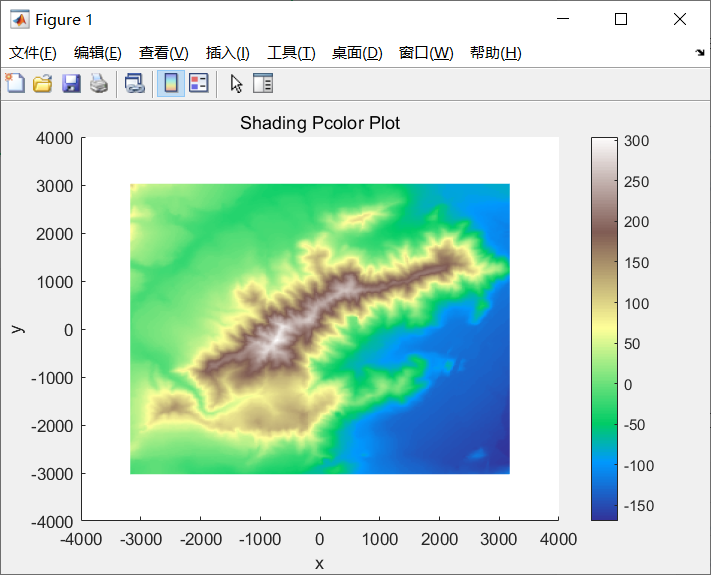Screen dimensions: 711x575
Task: Click the MATLAB logo in title bar
Action: coord(19,19)
